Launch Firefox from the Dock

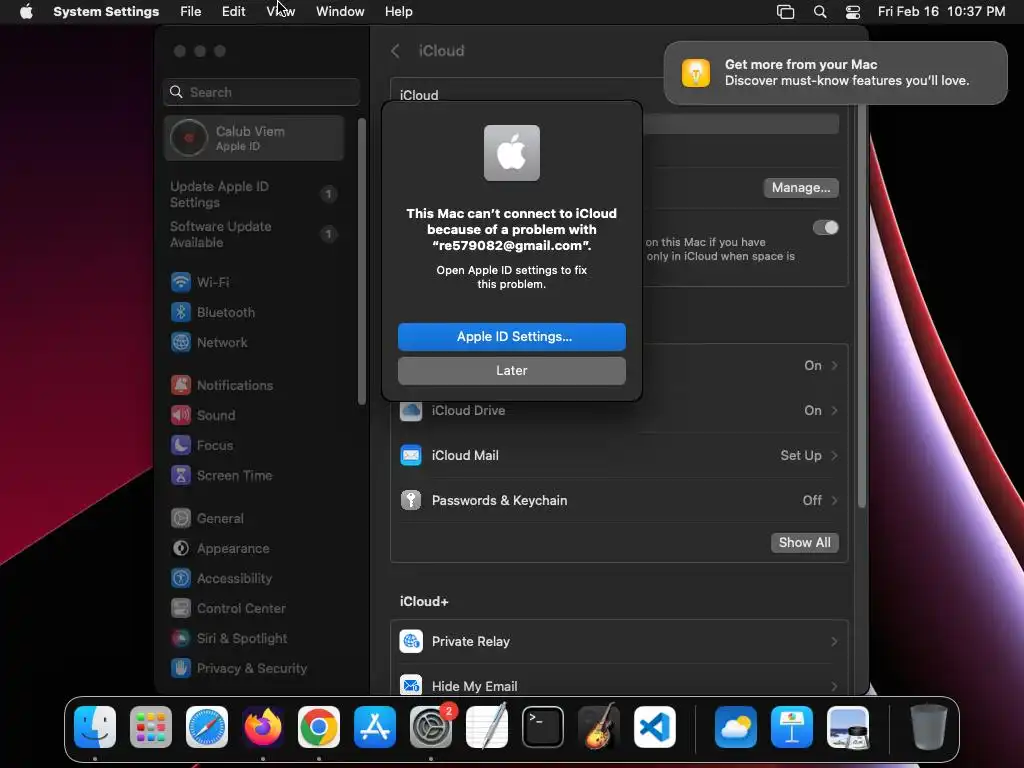pos(263,727)
